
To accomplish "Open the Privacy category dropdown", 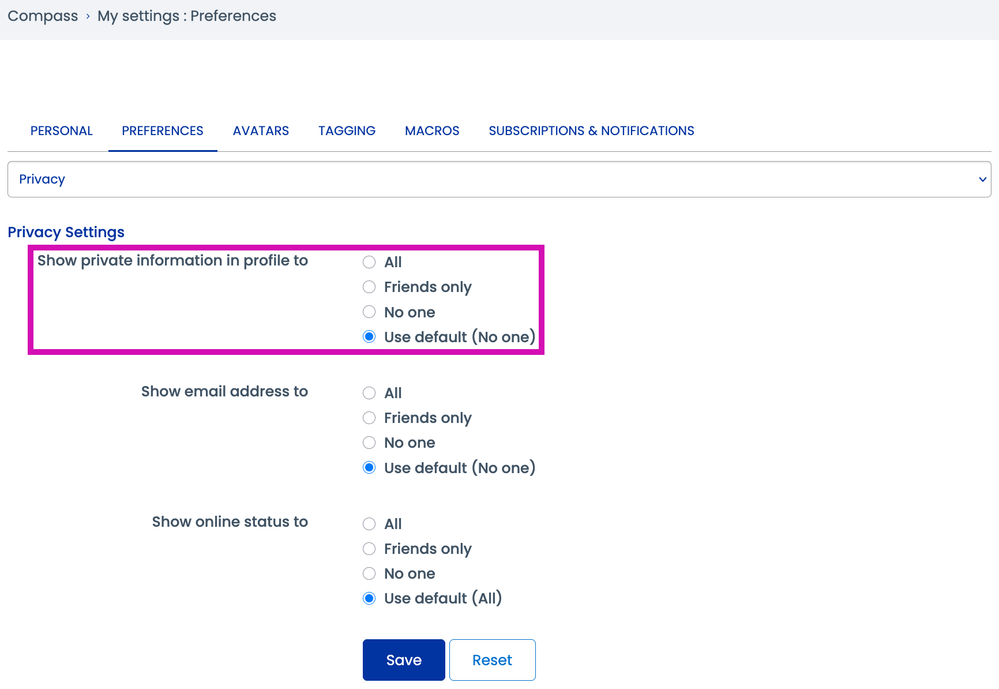I will coord(499,179).
